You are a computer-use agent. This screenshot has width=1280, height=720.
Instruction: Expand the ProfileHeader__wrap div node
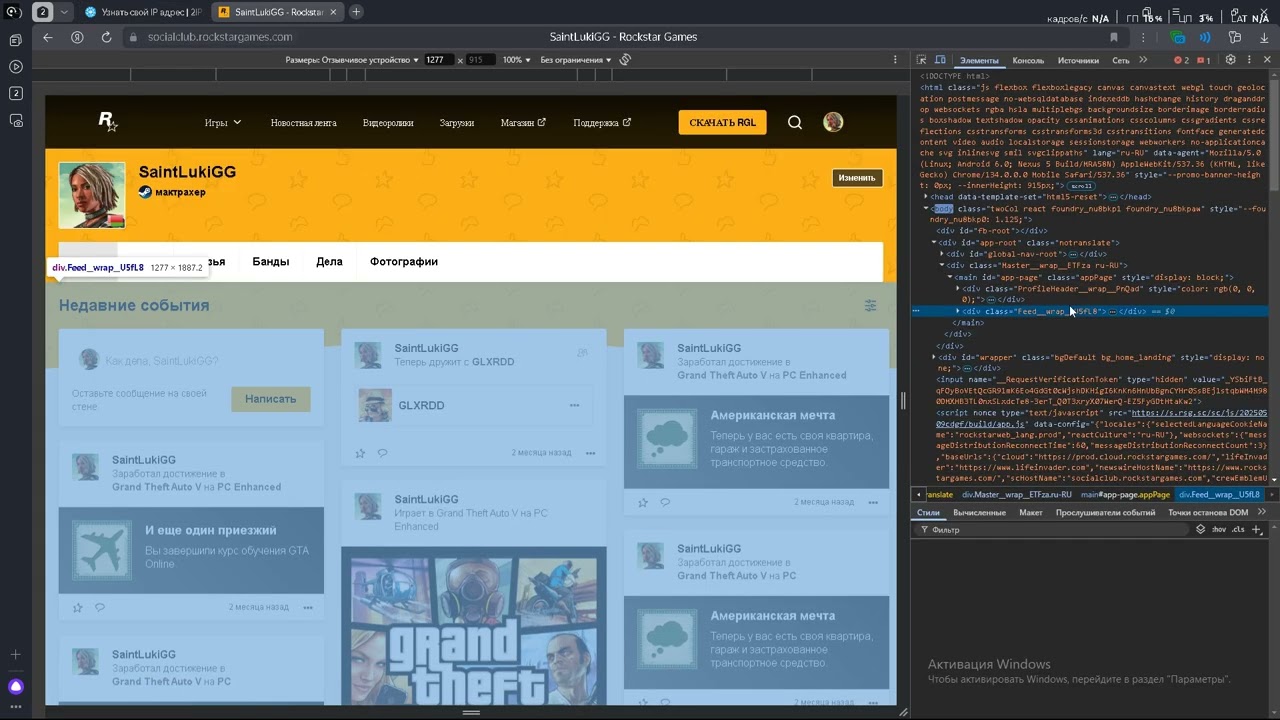(958, 288)
